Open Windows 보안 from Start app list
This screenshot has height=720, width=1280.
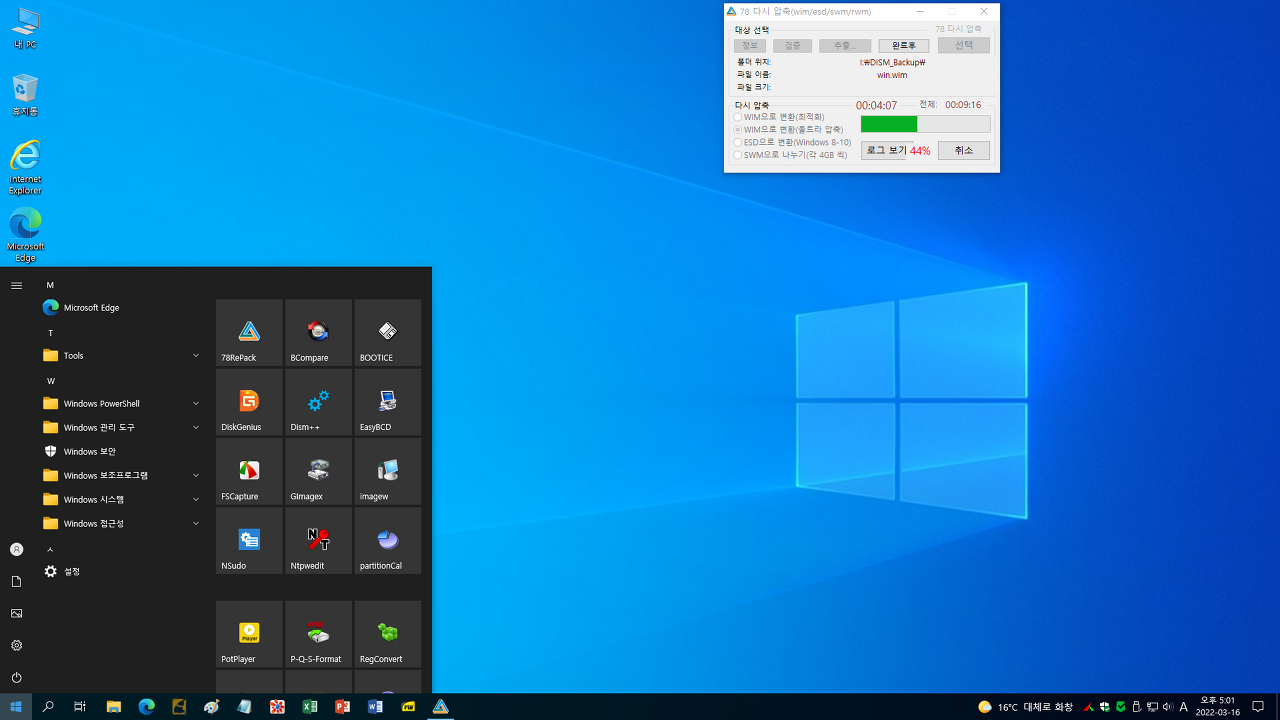tap(122, 451)
